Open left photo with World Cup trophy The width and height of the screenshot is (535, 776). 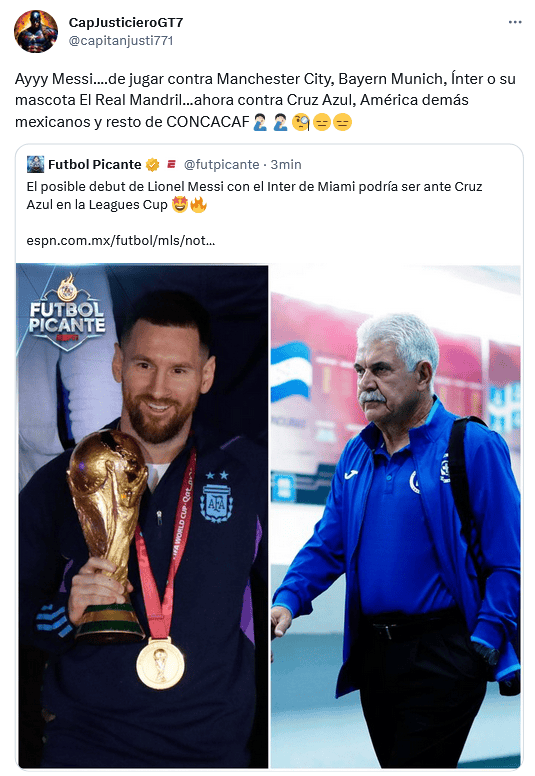[143, 516]
